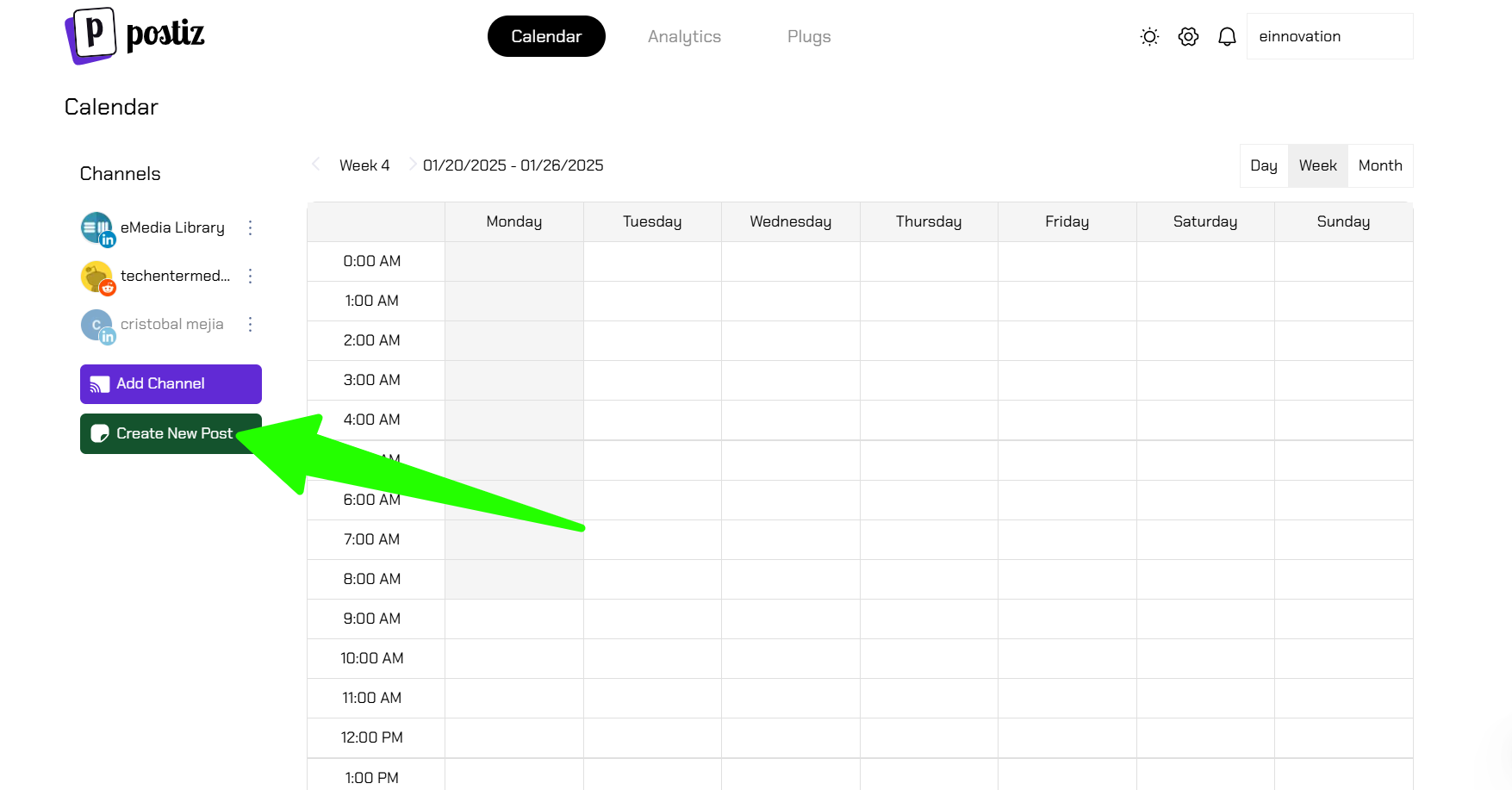
Task: Click the Create New Post button
Action: coord(171,433)
